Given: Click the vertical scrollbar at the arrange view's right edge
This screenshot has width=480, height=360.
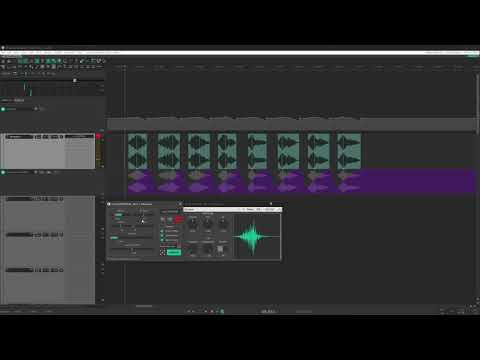Looking at the screenshot, I should [x=477, y=103].
